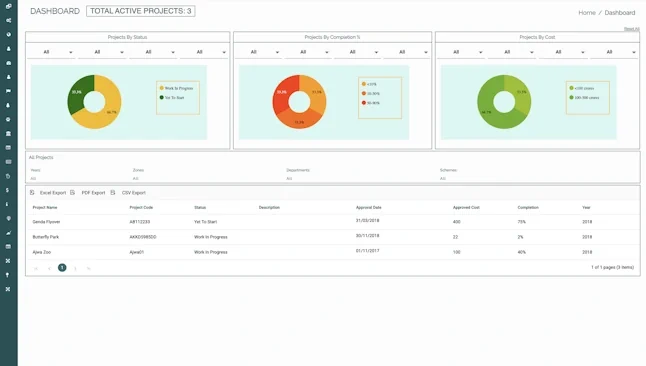The width and height of the screenshot is (646, 366).
Task: Select the Genda Flyover project name
Action: point(46,222)
